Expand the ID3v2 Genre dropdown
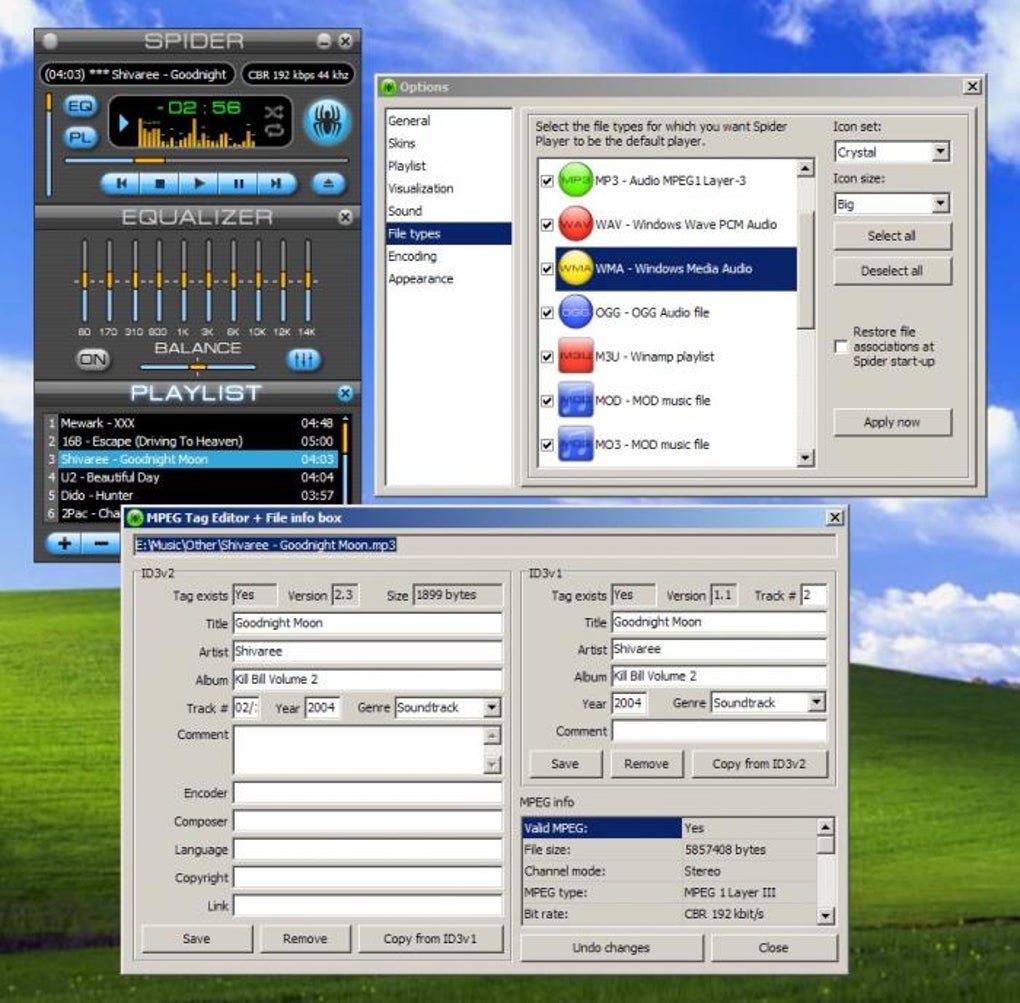This screenshot has height=1003, width=1020. [x=492, y=707]
